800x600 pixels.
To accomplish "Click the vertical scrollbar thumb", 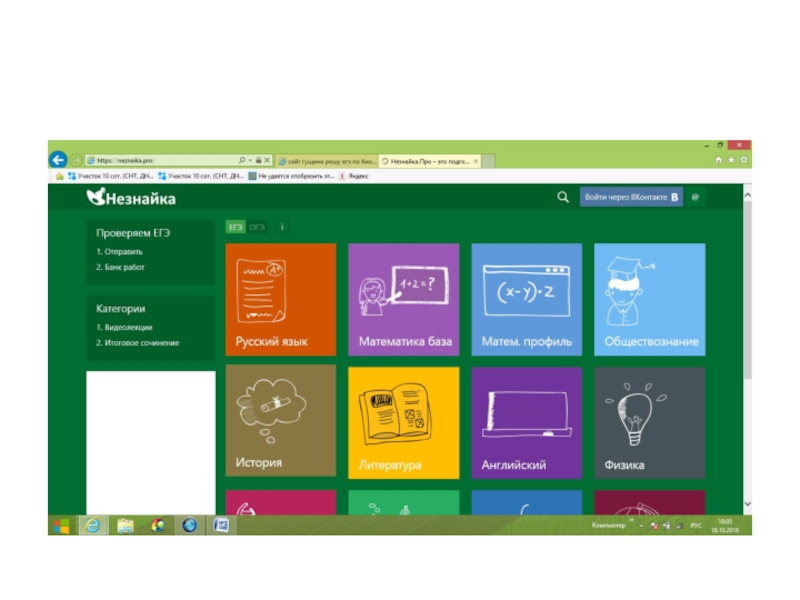I will point(747,290).
